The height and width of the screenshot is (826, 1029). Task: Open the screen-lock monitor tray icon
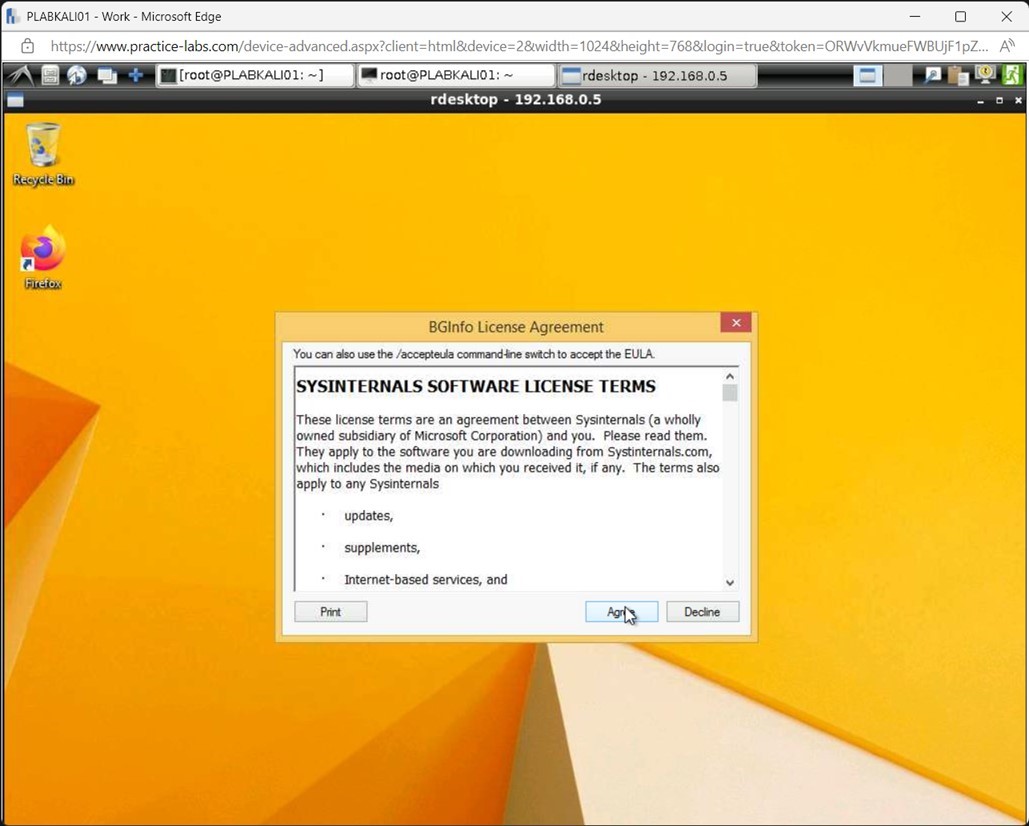point(985,74)
